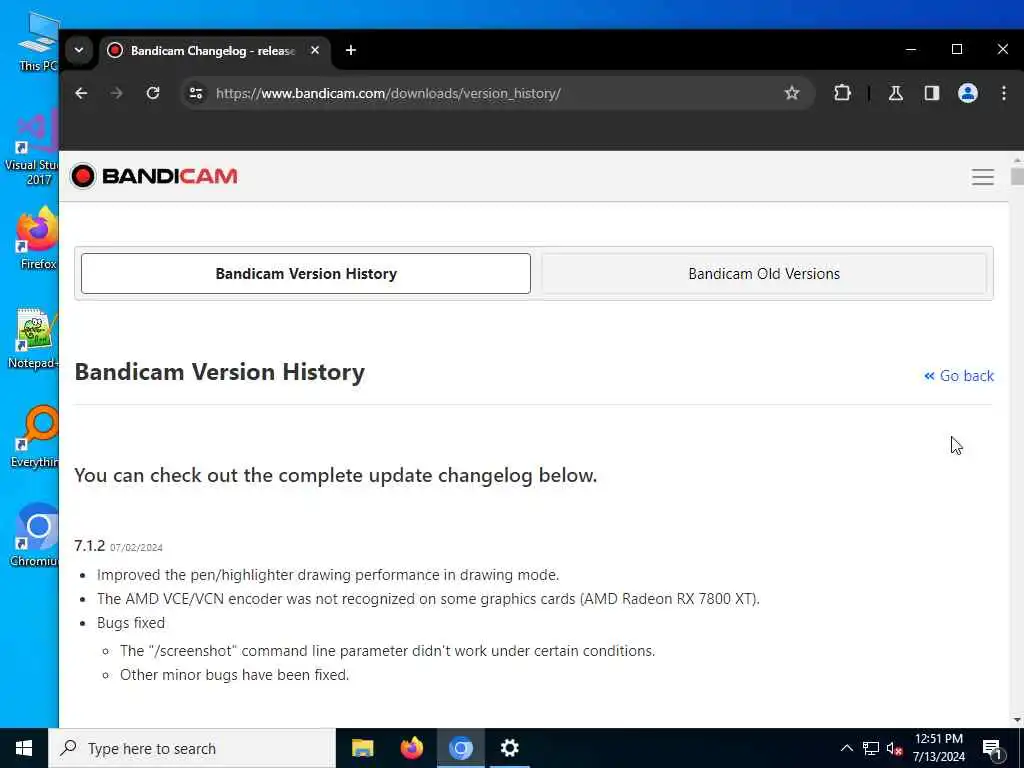The height and width of the screenshot is (768, 1024).
Task: Click the scrollbar down arrow
Action: coord(1017,720)
